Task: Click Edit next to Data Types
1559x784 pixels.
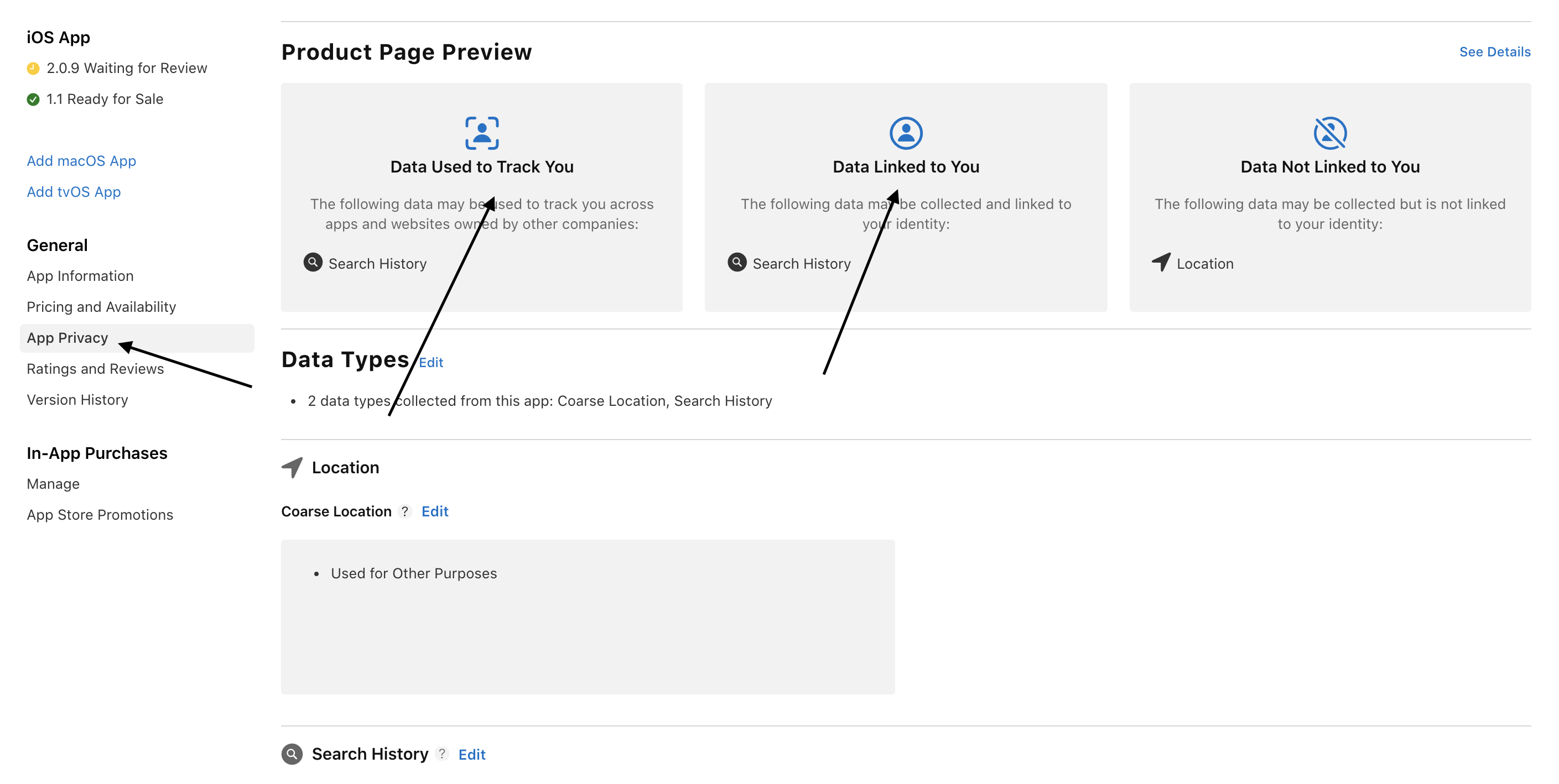Action: click(431, 362)
